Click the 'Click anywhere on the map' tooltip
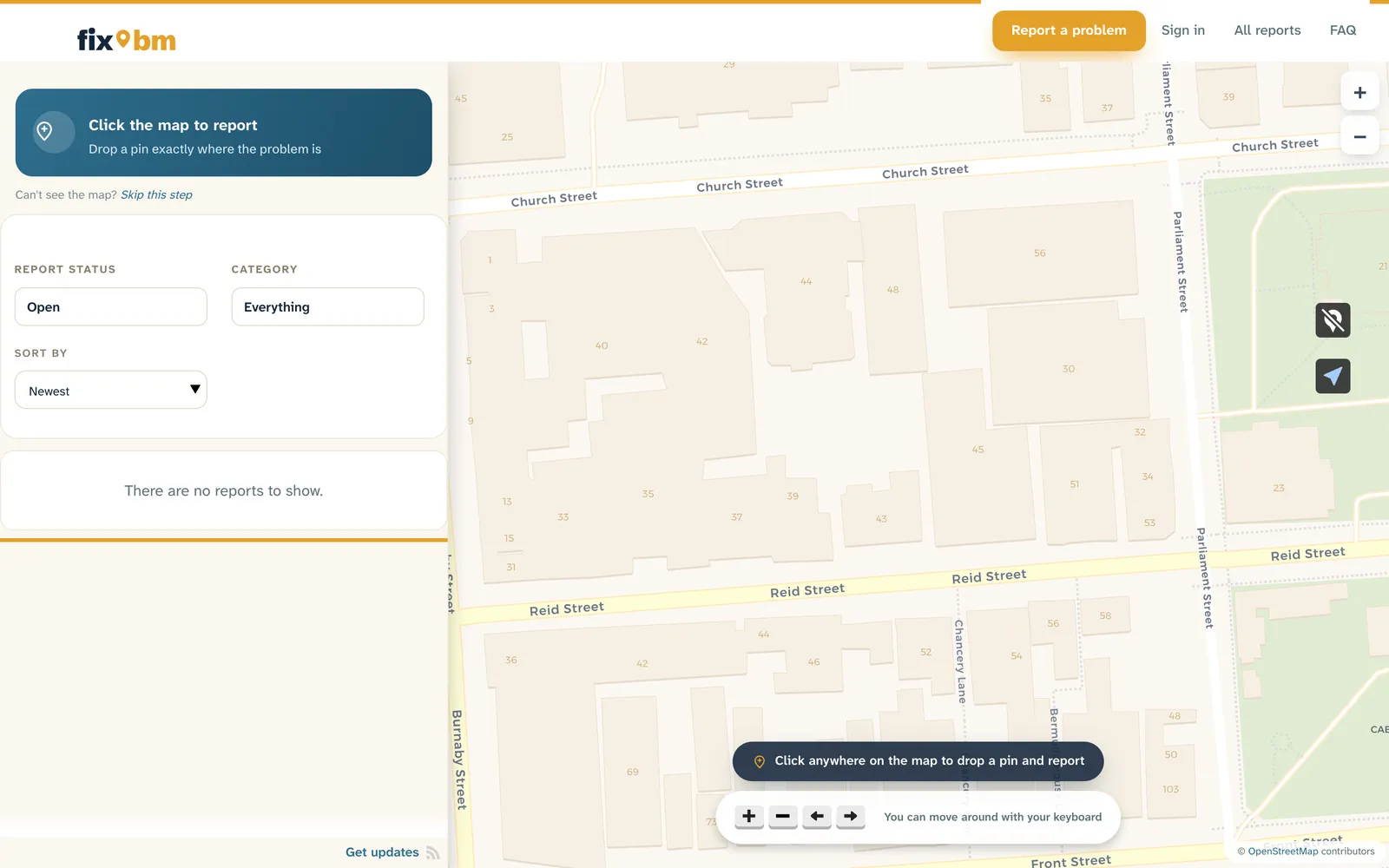1389x868 pixels. point(918,761)
